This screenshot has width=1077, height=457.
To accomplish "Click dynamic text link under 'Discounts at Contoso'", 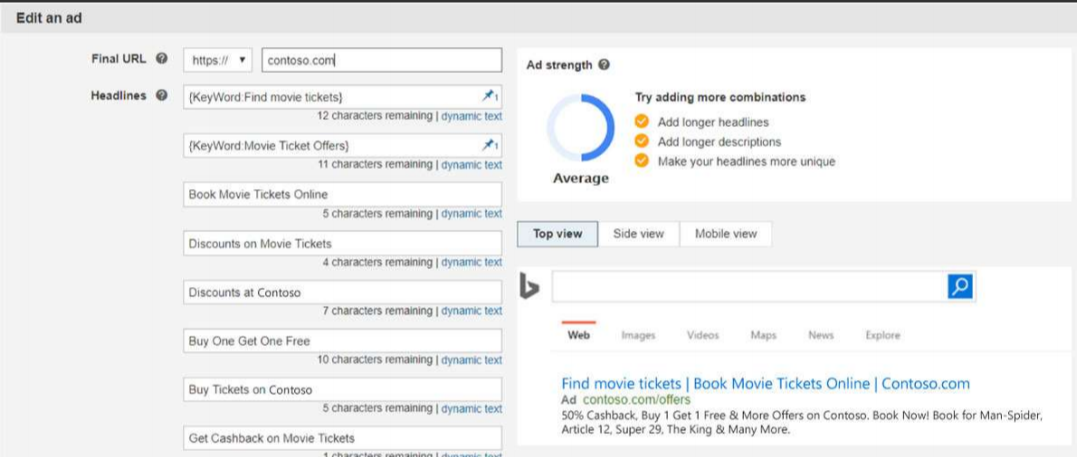I will point(471,311).
